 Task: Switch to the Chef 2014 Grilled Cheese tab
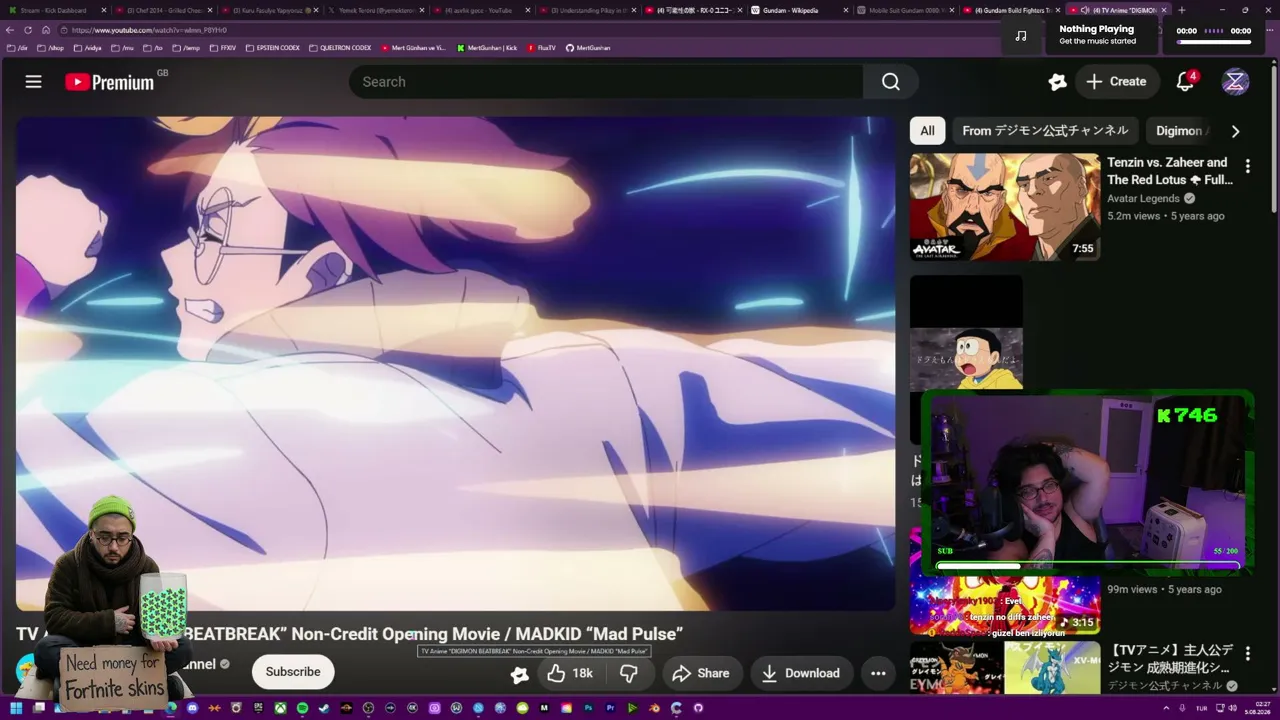point(161,10)
